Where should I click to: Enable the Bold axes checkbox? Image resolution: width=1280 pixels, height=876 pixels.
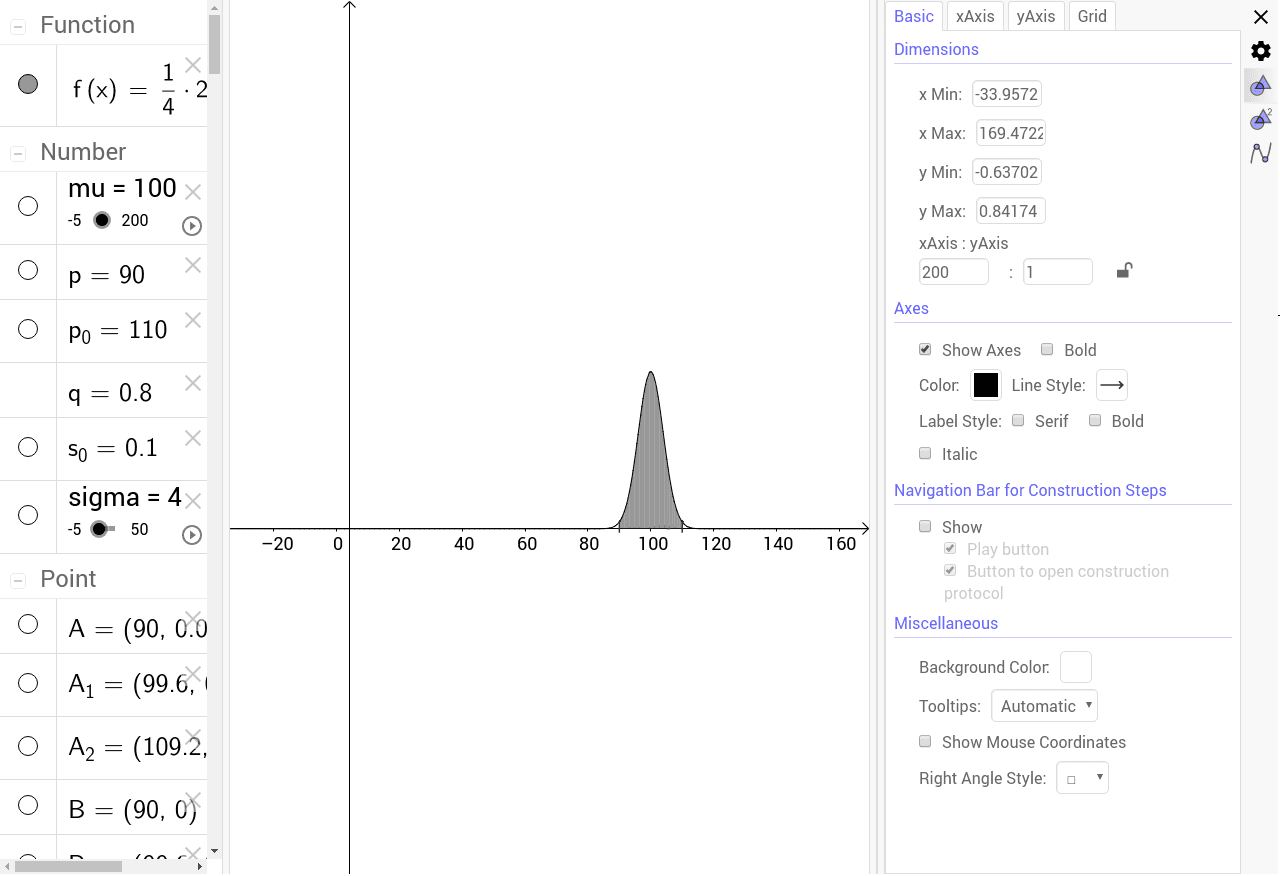[1047, 349]
